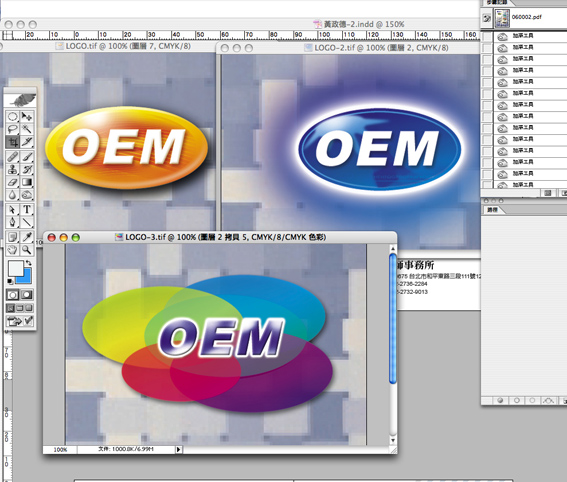This screenshot has width=567, height=482.
Task: Click make work path from selection icon
Action: click(x=548, y=400)
